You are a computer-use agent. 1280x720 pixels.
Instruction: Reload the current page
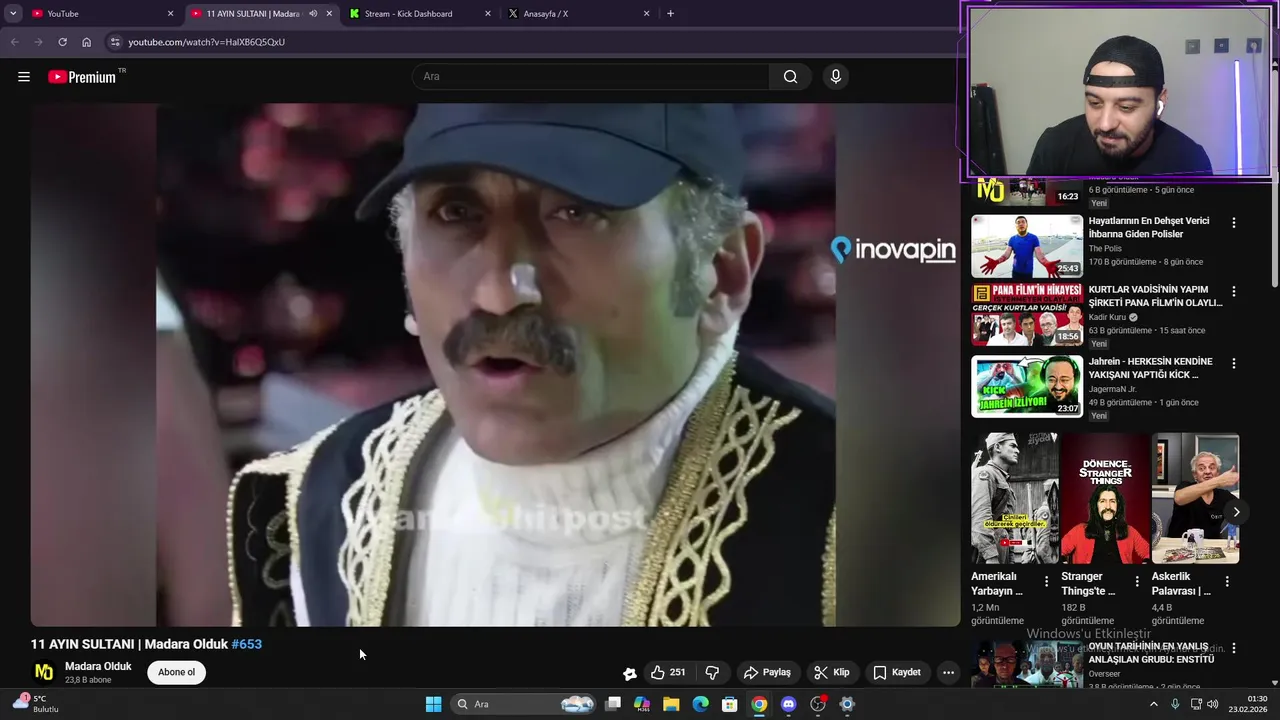click(62, 42)
